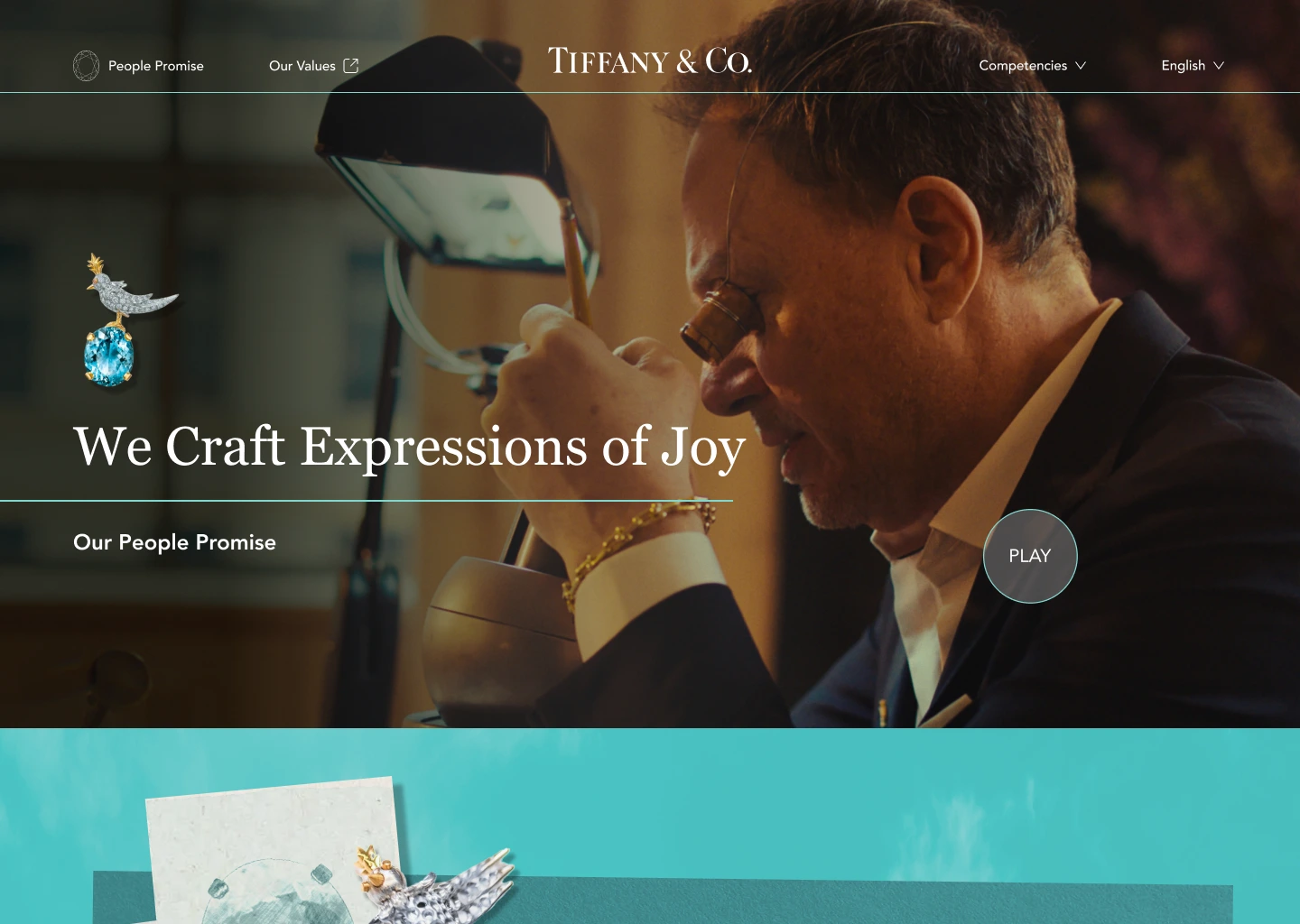Click the silver bird brooch in teal section

pos(438,885)
